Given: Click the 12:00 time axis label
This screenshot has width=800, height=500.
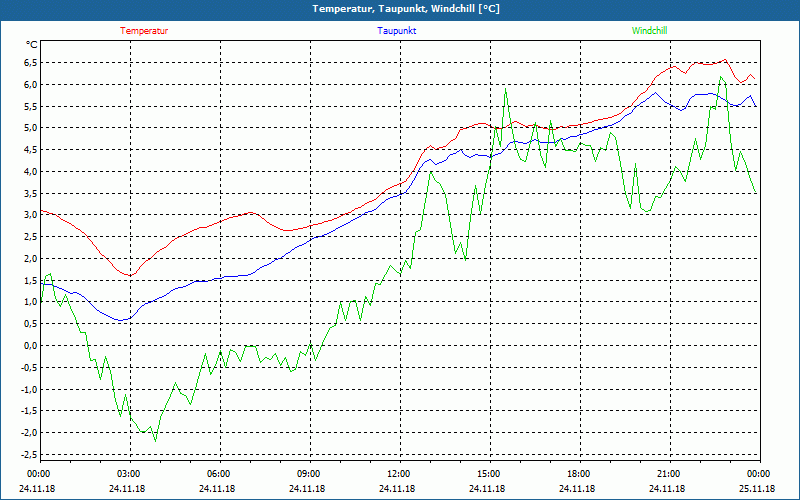Looking at the screenshot, I should pos(400,474).
